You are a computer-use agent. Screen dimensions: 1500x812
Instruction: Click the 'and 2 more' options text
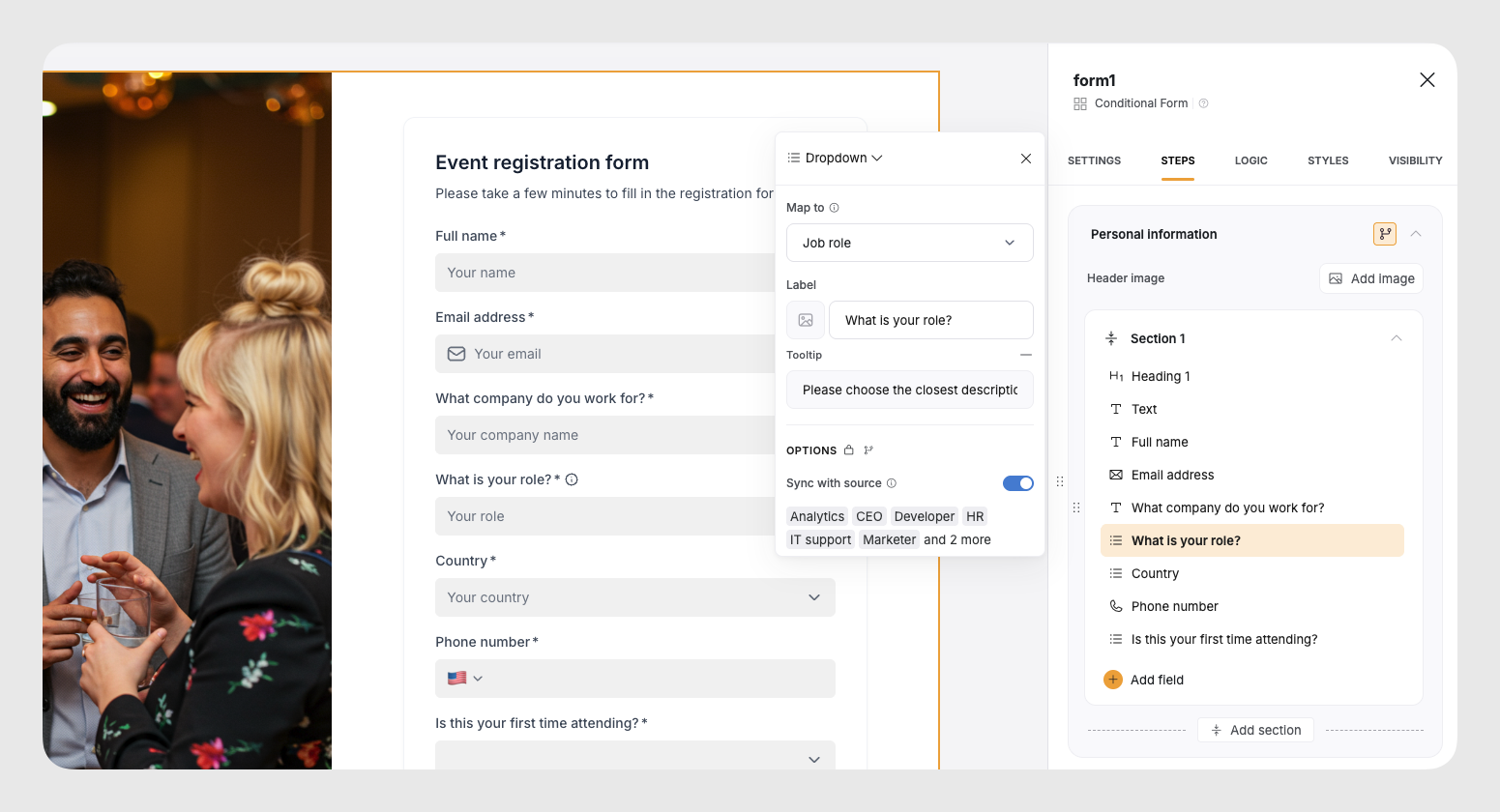click(957, 539)
